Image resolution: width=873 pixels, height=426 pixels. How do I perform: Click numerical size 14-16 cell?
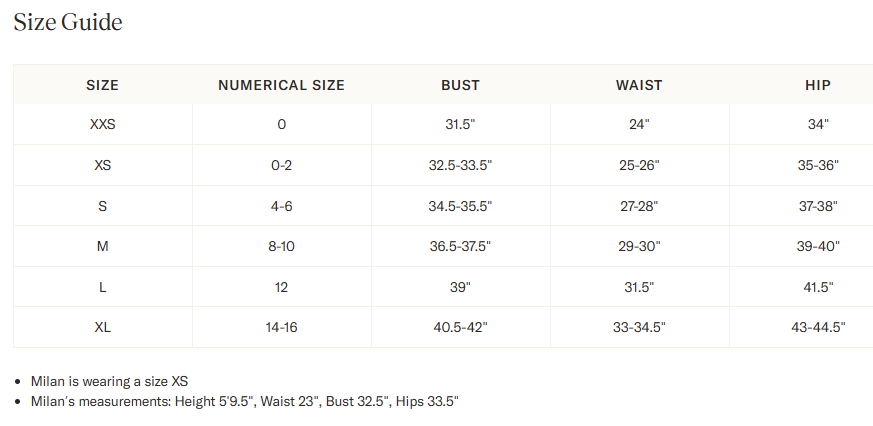pyautogui.click(x=281, y=327)
